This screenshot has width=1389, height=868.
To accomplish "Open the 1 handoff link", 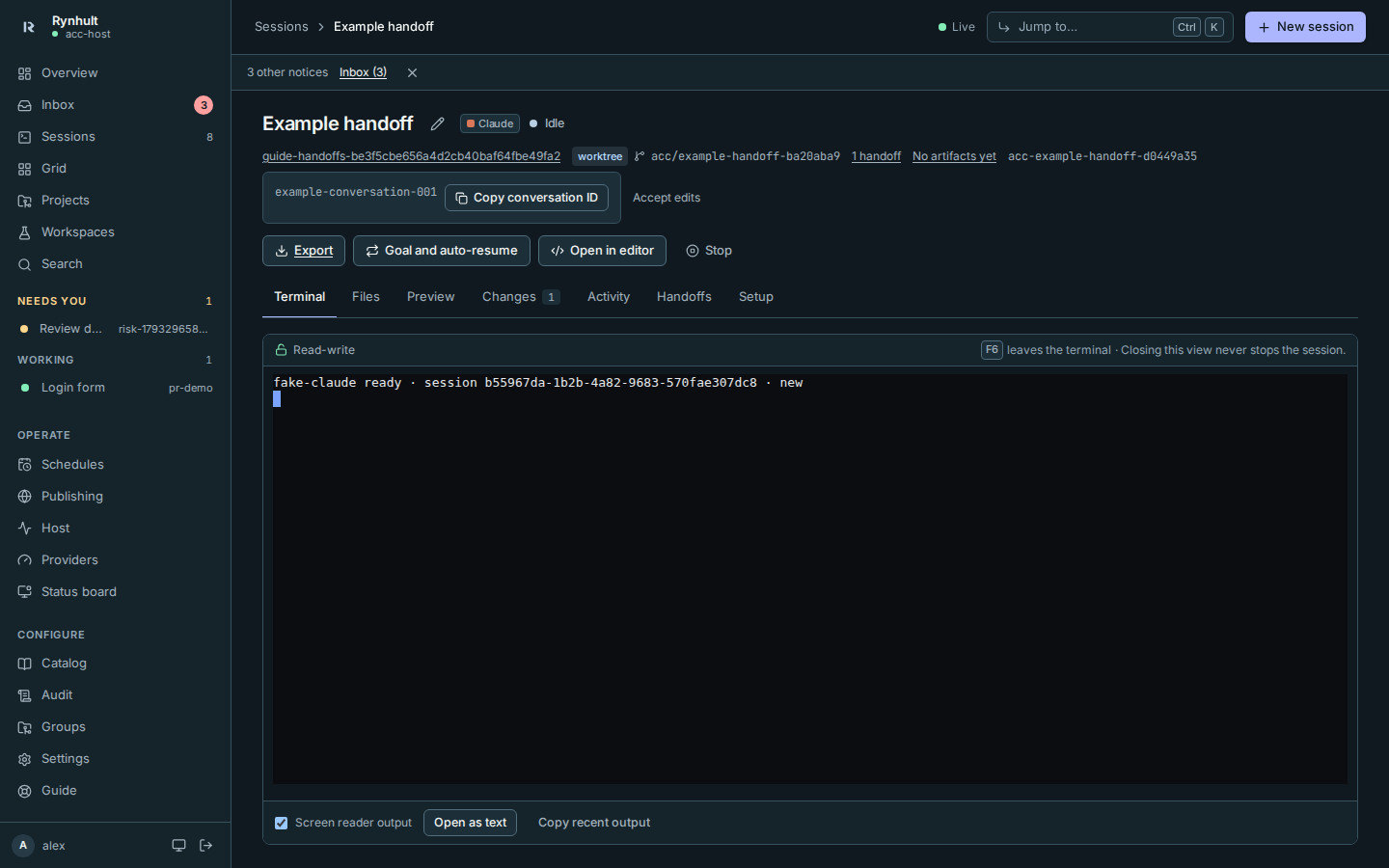I will [876, 156].
